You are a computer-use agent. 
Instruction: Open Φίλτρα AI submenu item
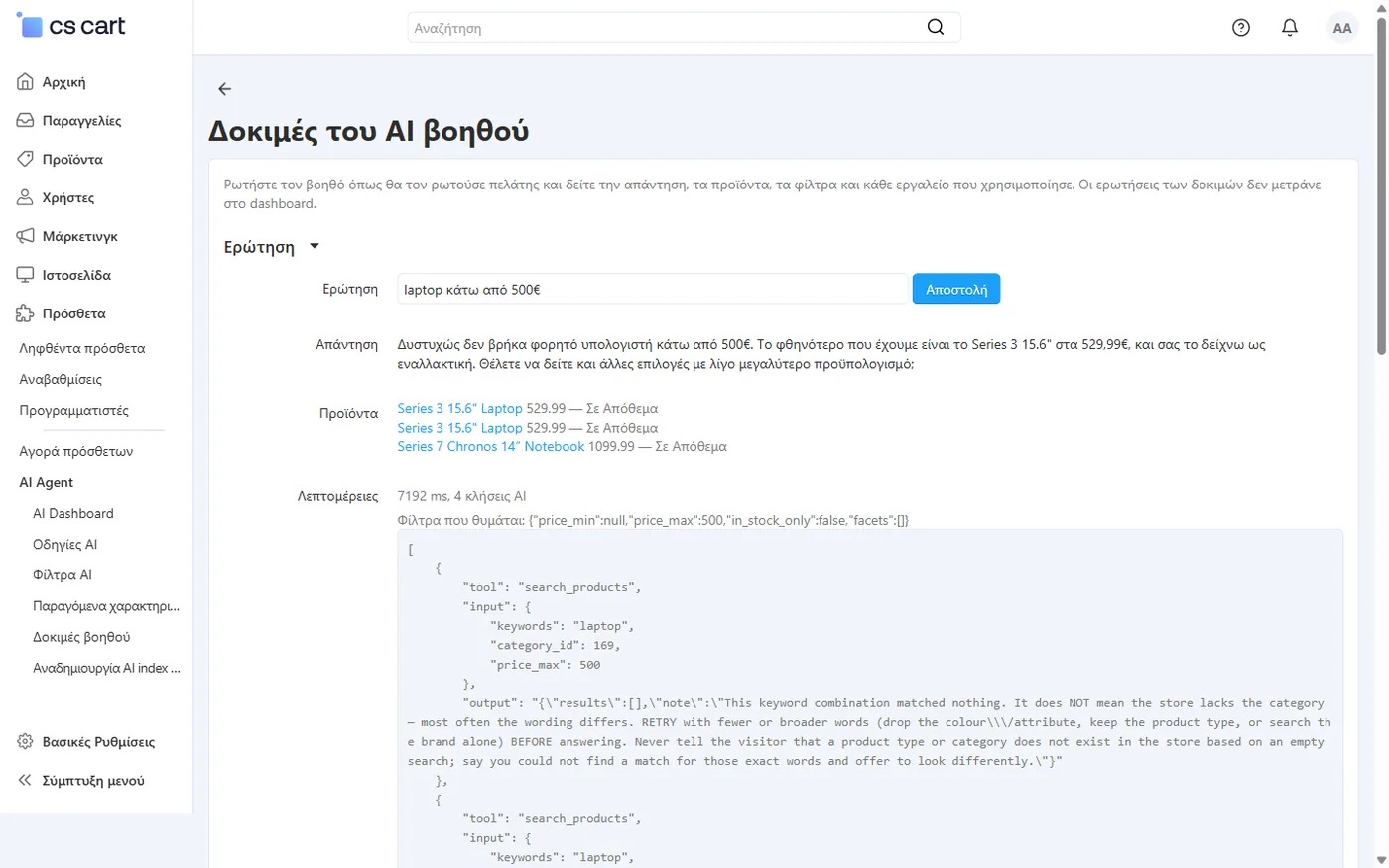pos(63,574)
